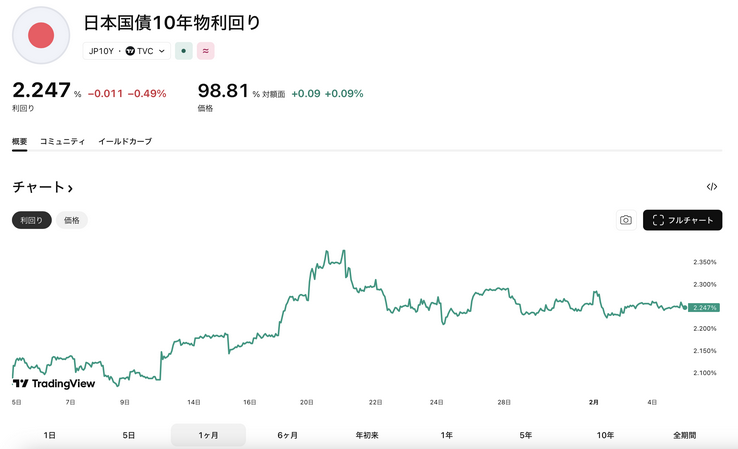This screenshot has height=449, width=738.
Task: Open the イールドカーブ tab
Action: coord(125,142)
